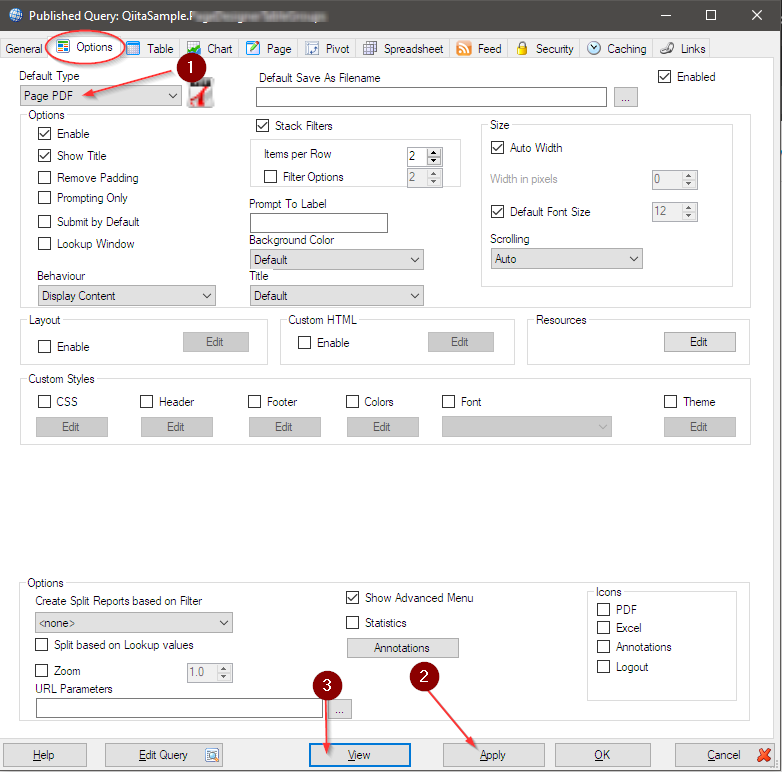Image resolution: width=782 pixels, height=772 pixels.
Task: Click URL Parameters browse button
Action: pos(340,709)
